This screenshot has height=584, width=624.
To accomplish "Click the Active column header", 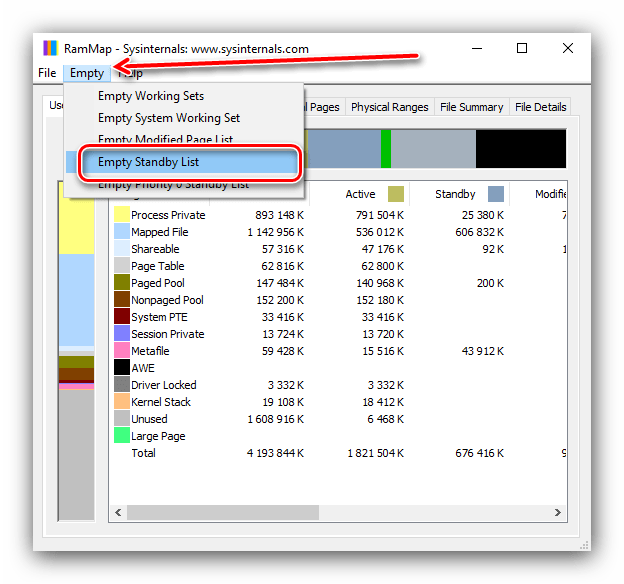I will point(360,194).
